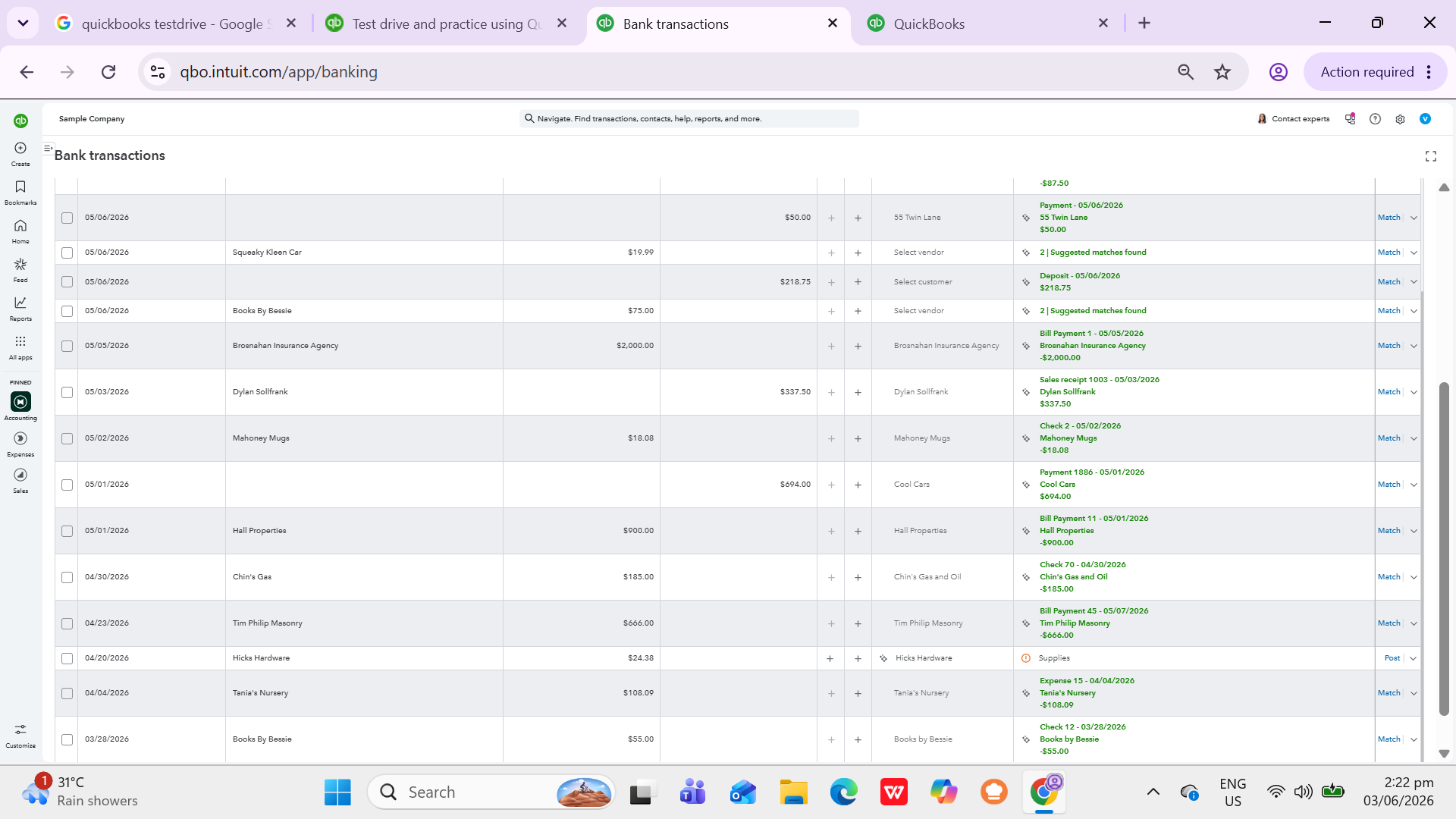Image resolution: width=1456 pixels, height=819 pixels.
Task: Open the notifications feedback icon
Action: (1351, 118)
